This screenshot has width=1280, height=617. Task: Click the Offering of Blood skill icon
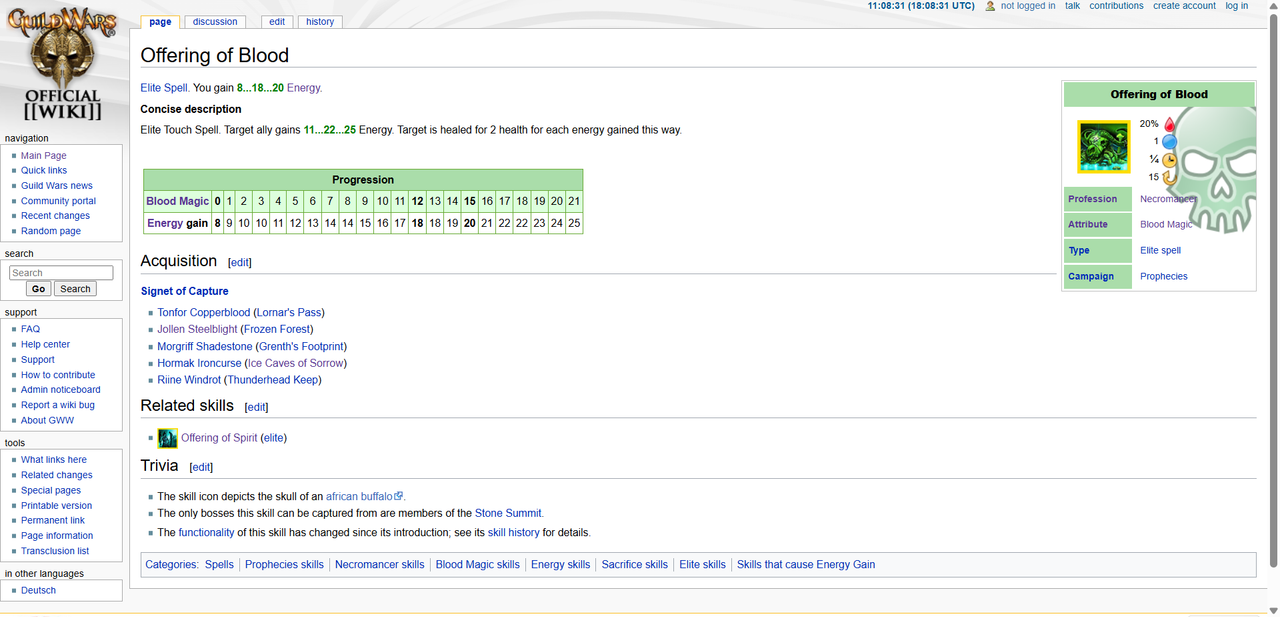point(1103,147)
